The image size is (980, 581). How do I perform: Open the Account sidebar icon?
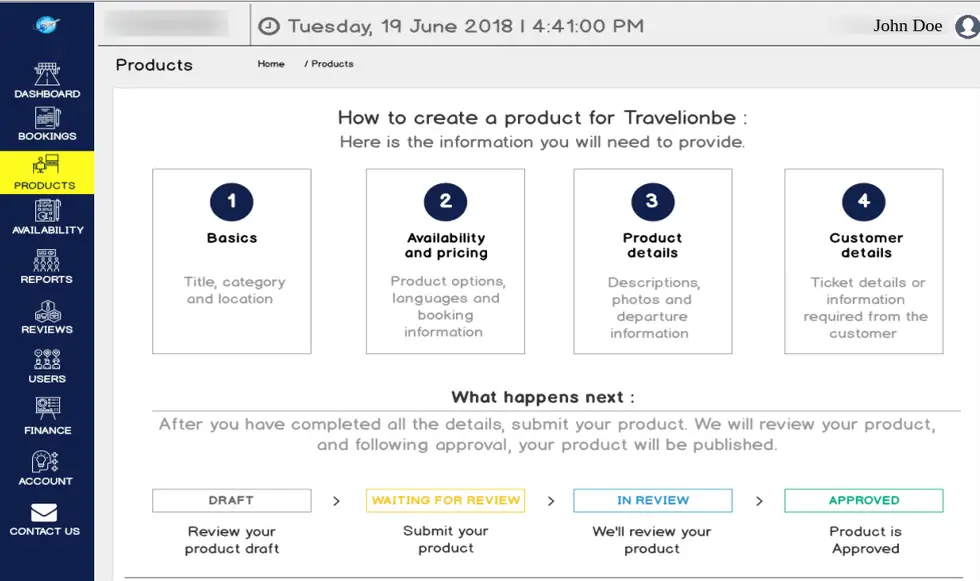tap(45, 462)
